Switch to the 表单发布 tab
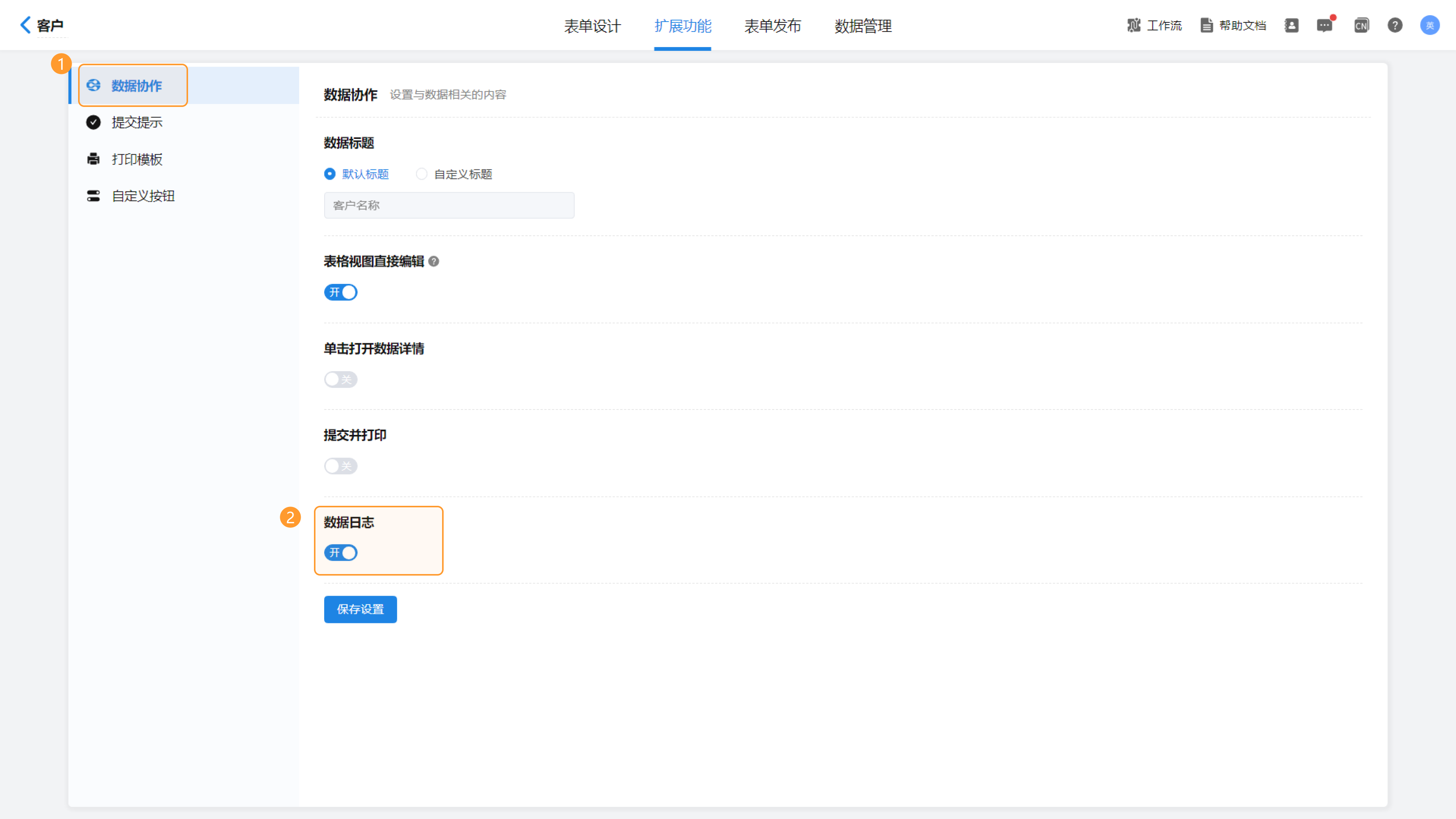This screenshot has width=1456, height=819. pos(773,26)
